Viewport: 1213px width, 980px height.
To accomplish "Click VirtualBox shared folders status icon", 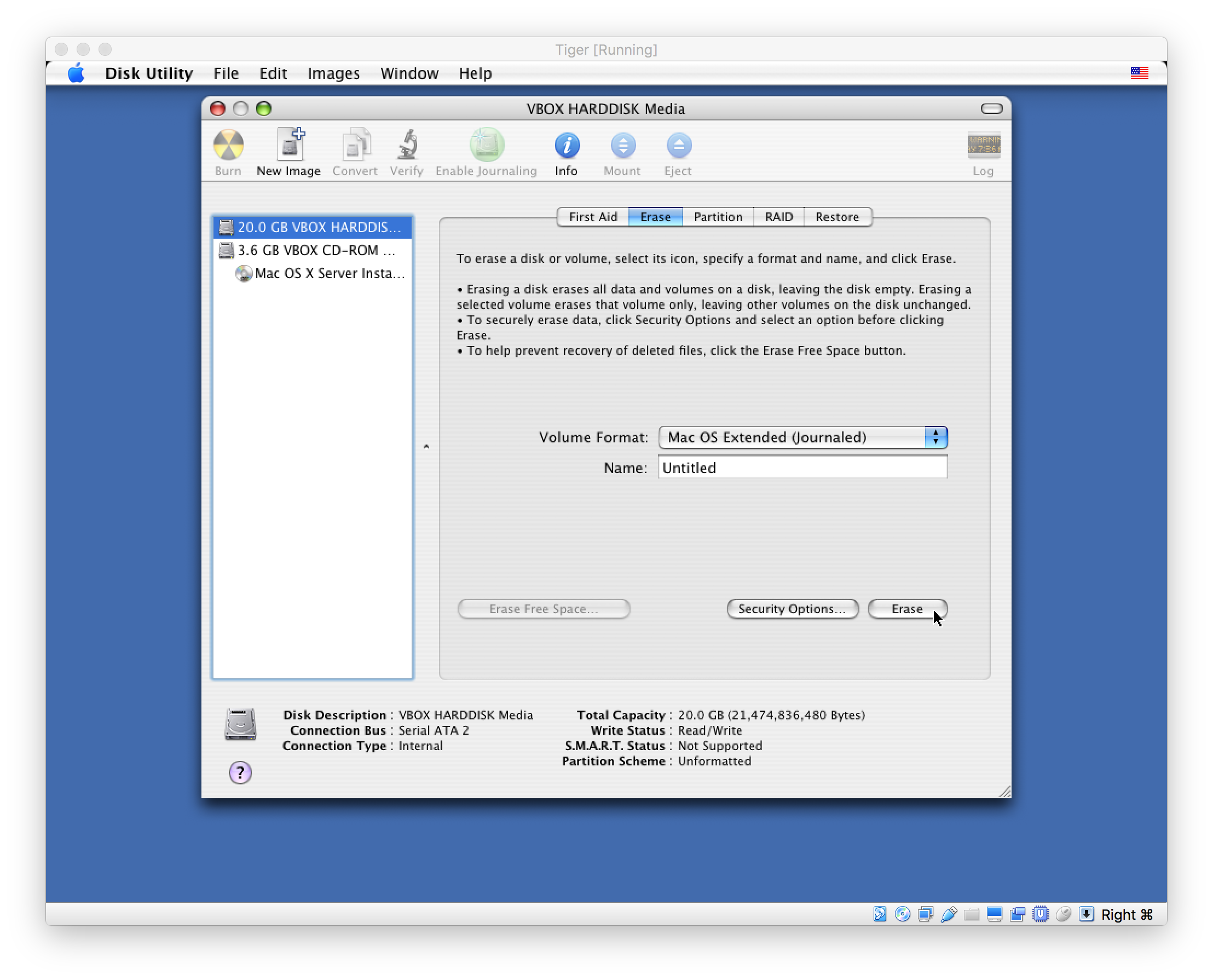I will [972, 914].
